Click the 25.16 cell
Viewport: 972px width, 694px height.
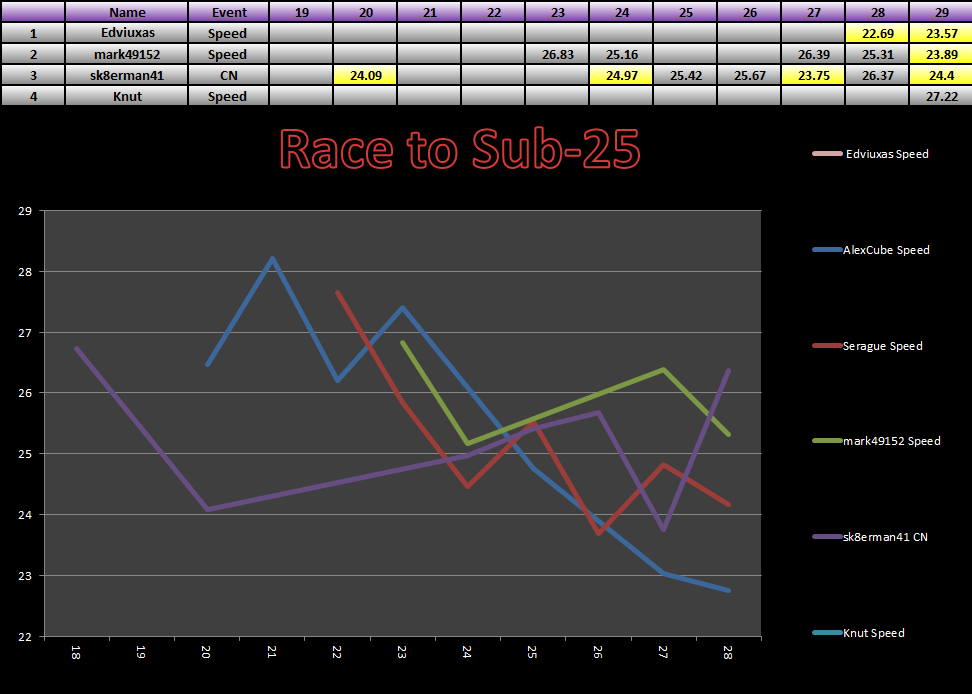(x=621, y=54)
